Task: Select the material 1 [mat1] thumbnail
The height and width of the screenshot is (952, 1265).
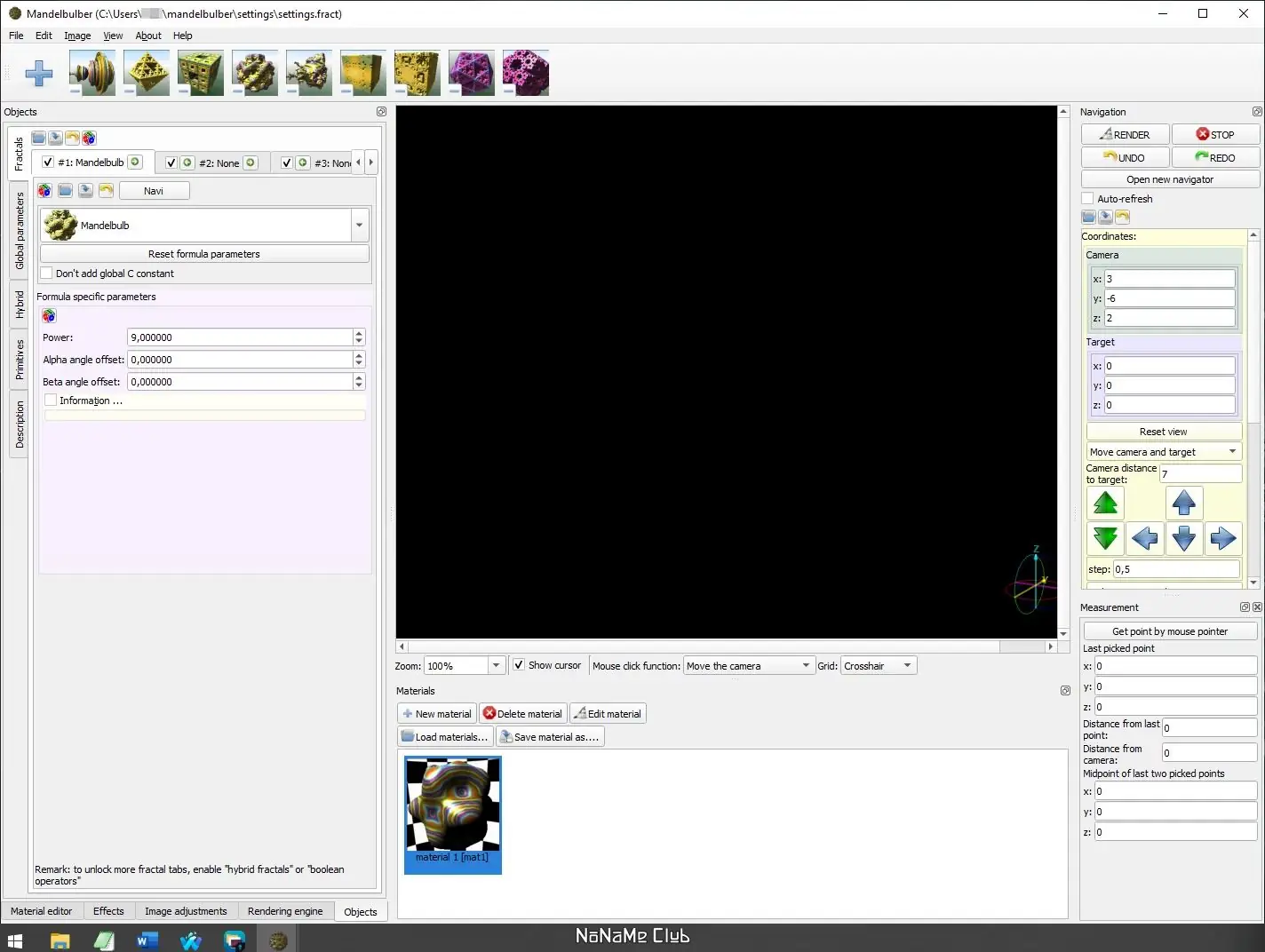Action: [453, 814]
